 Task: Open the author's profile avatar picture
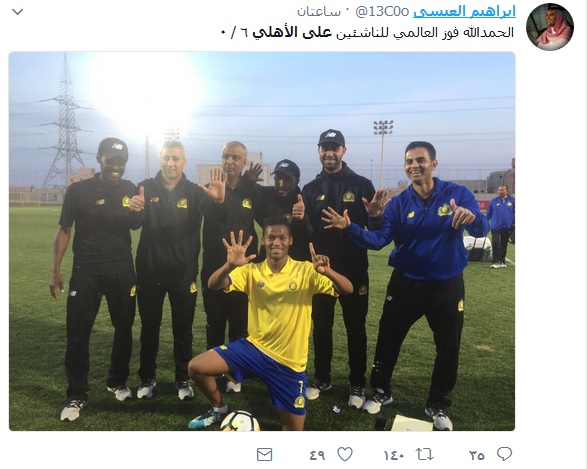[550, 27]
